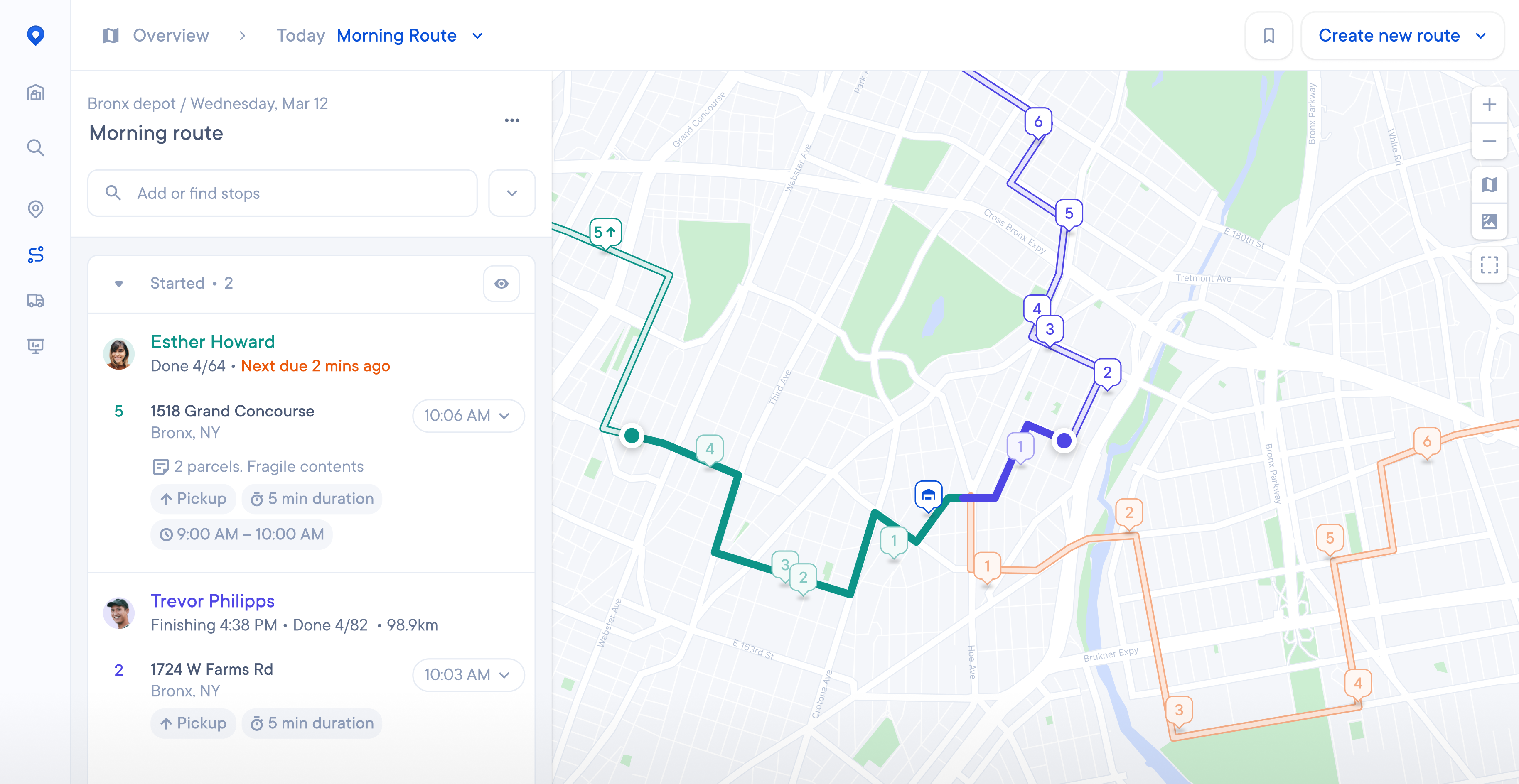
Task: Zoom in the map with plus button
Action: click(x=1489, y=105)
